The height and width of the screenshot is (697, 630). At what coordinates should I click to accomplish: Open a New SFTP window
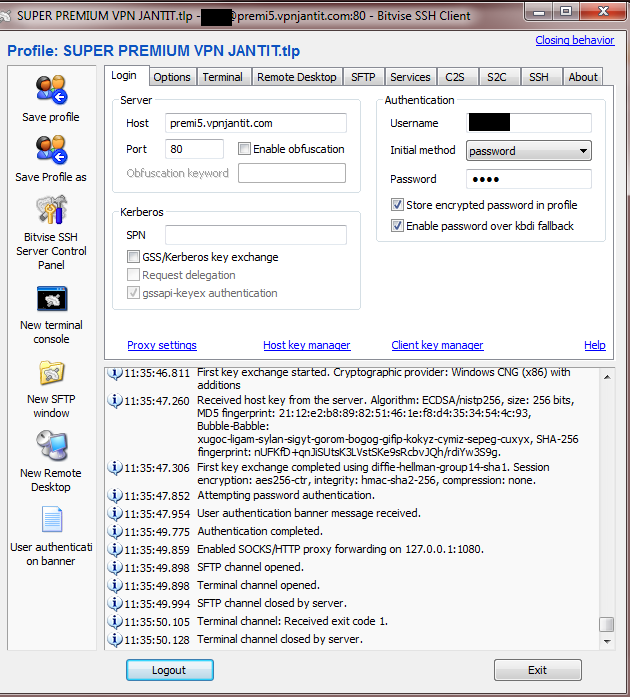point(52,373)
